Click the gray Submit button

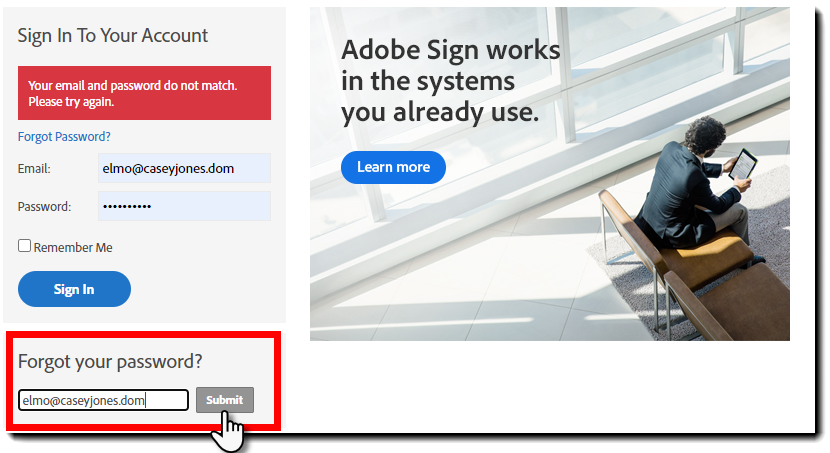tap(224, 400)
